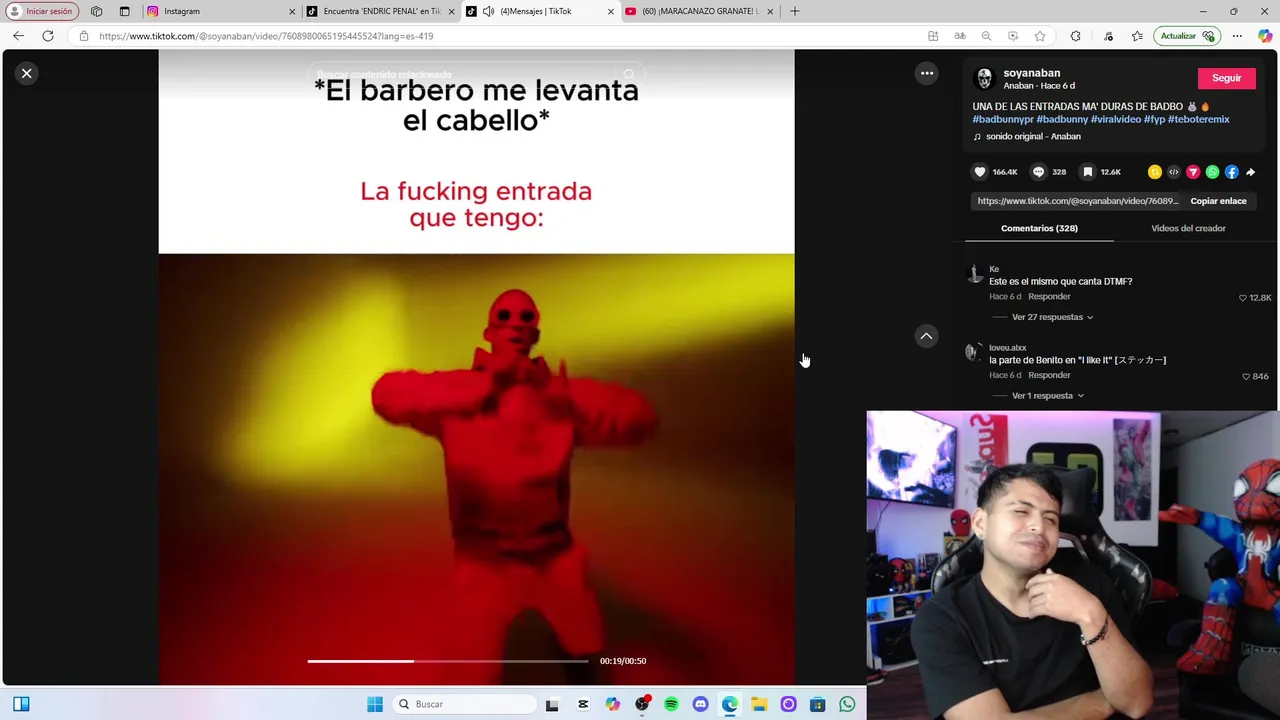Open Windows Start menu
Screen dimensions: 1280x720
point(375,704)
